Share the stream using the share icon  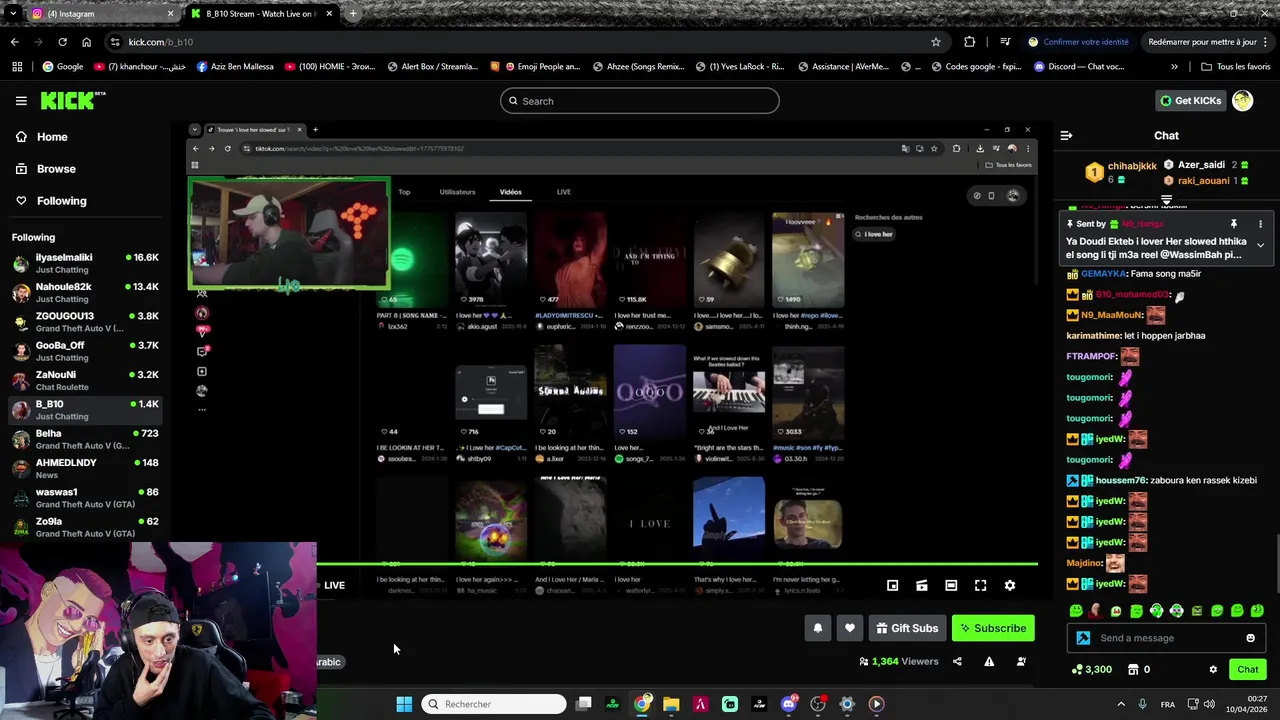(x=957, y=661)
